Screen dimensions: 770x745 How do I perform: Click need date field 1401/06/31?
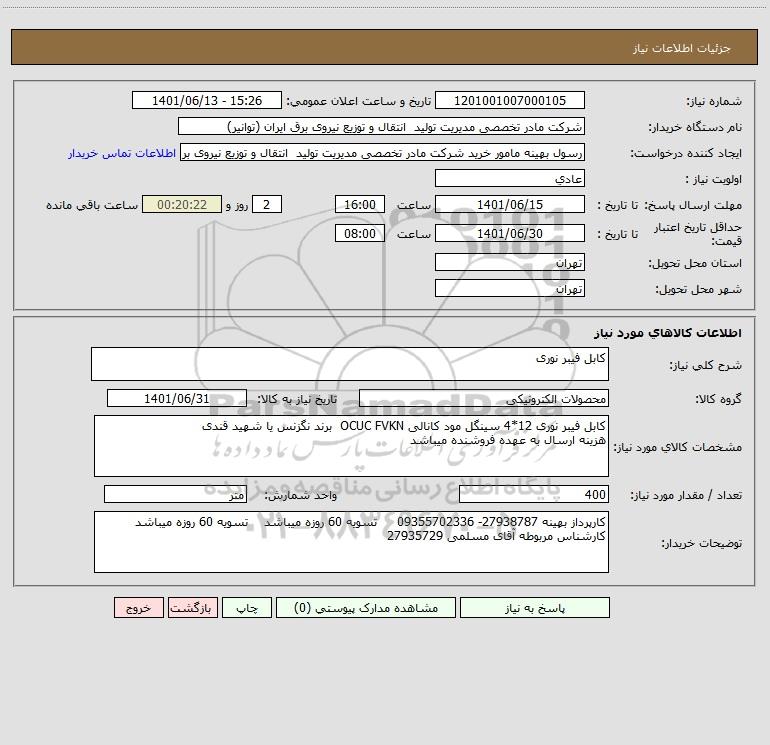click(177, 398)
